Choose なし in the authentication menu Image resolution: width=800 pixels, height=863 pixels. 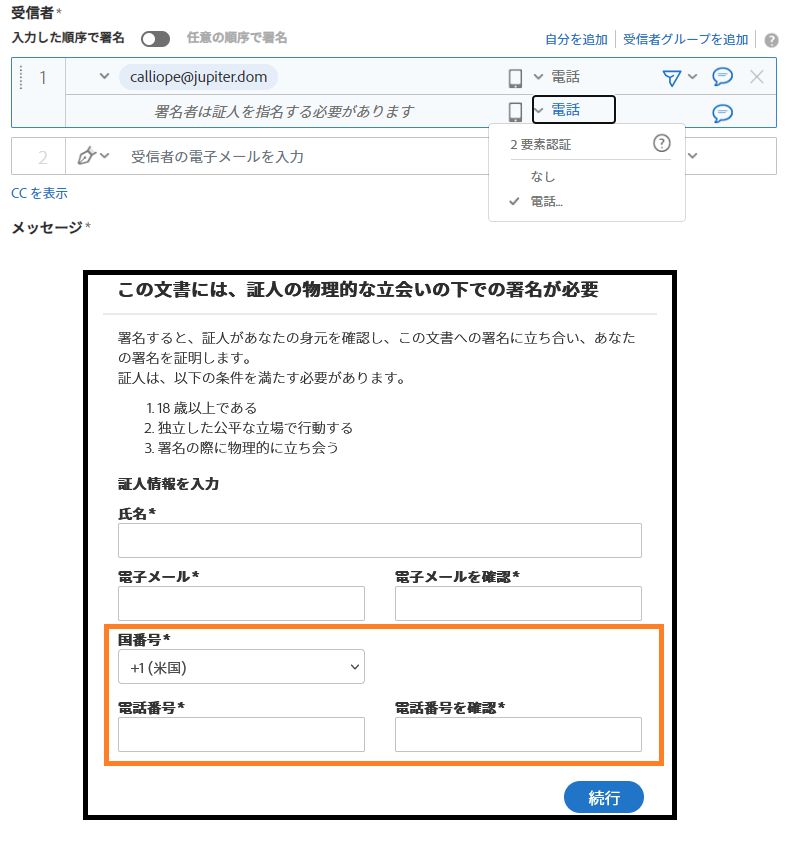coord(543,177)
